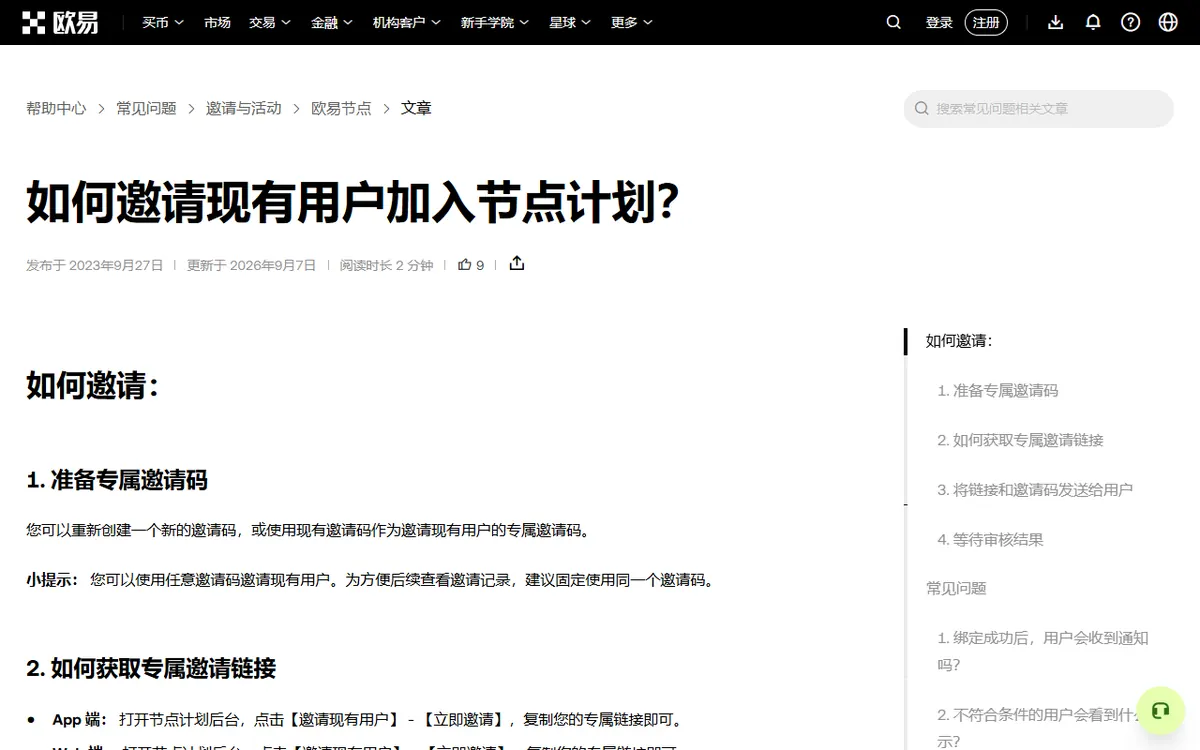Jump to 2. 如何获取专属邀请链接 in contents
Screen dimensions: 1200x750
(x=1021, y=440)
